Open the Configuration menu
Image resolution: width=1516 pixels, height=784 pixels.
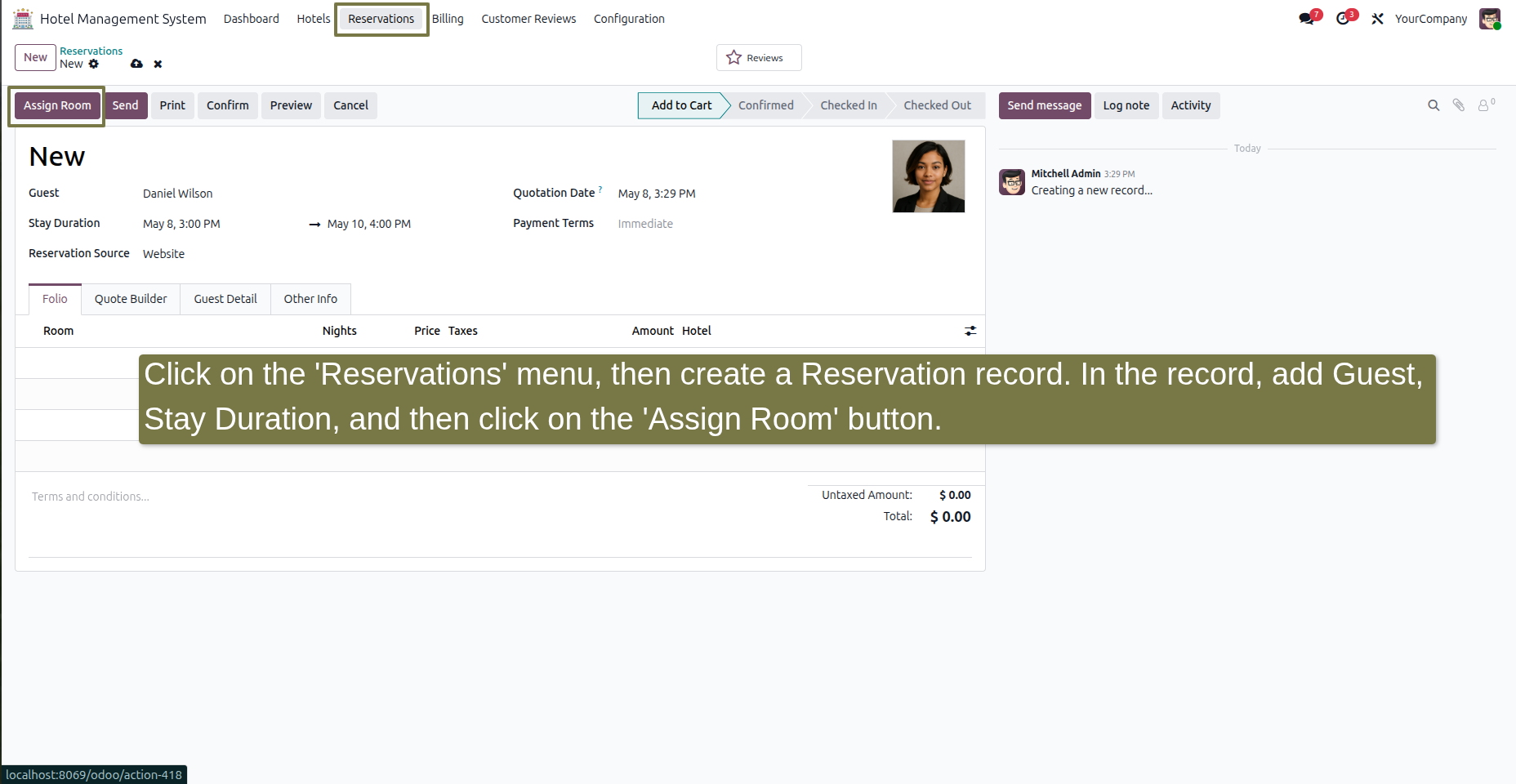(629, 19)
